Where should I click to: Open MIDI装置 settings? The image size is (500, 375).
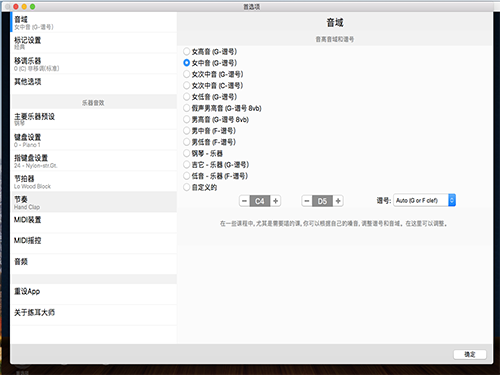click(94, 223)
